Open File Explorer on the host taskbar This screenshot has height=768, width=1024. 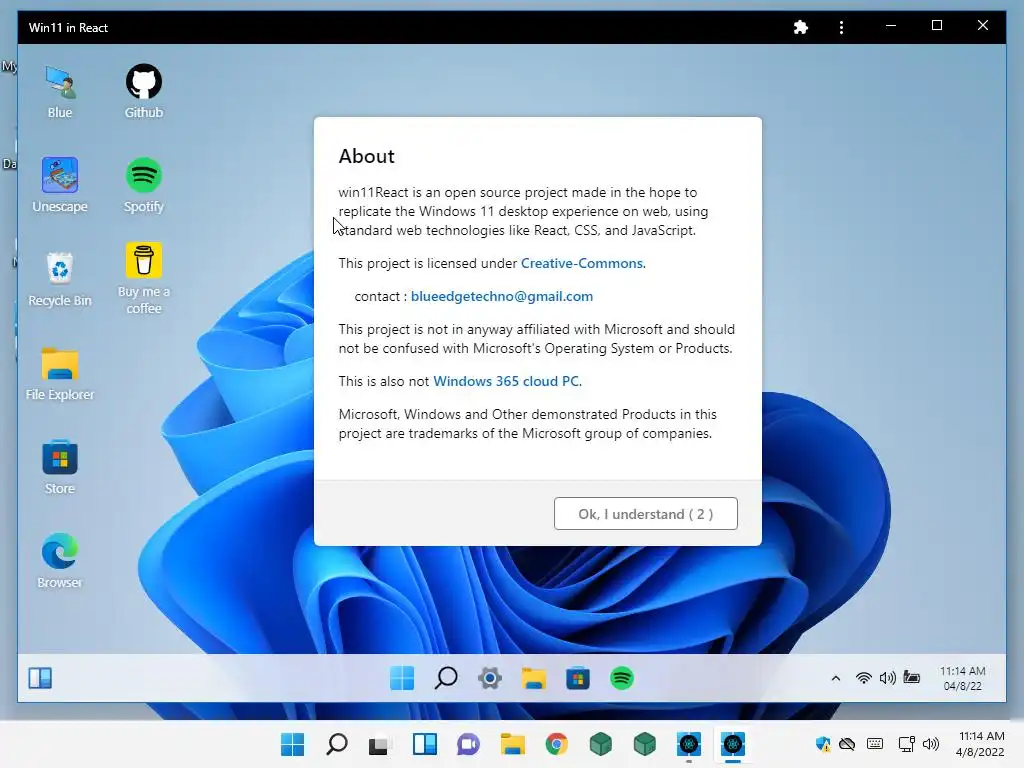[513, 744]
